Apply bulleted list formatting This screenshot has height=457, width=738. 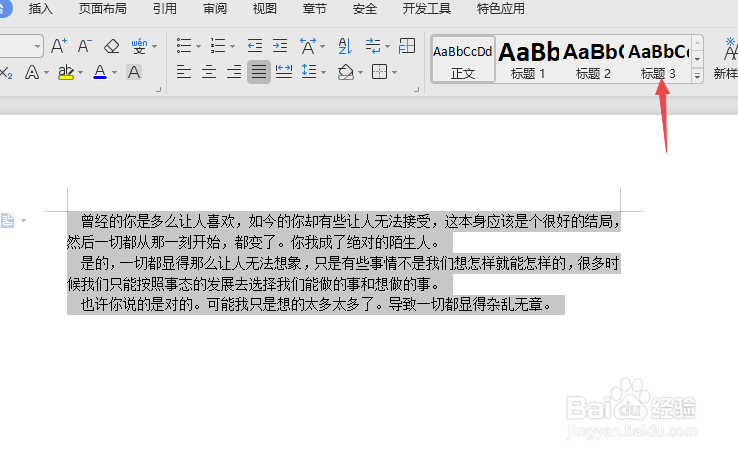click(184, 46)
